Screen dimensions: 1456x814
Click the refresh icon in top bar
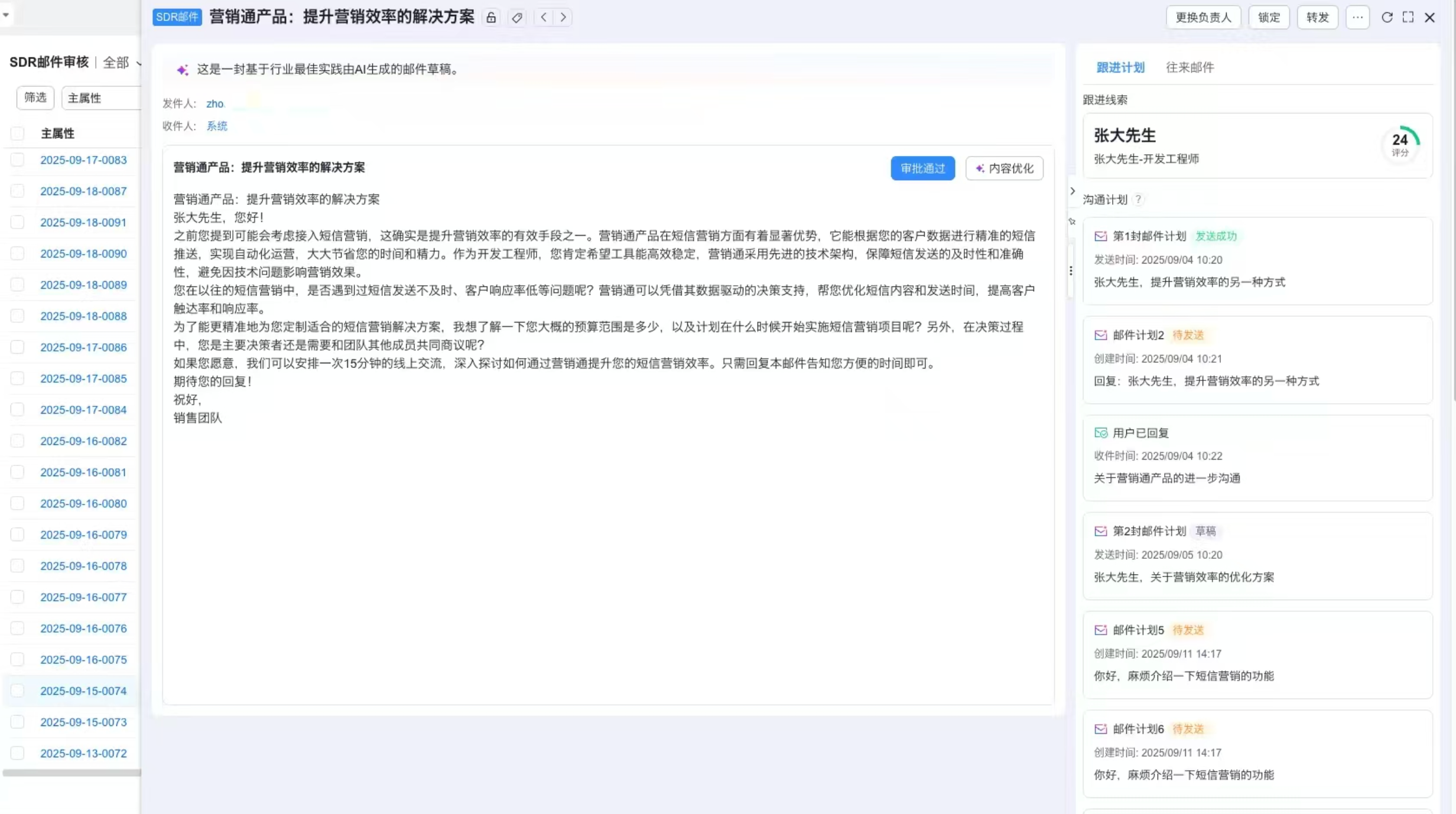pyautogui.click(x=1387, y=18)
